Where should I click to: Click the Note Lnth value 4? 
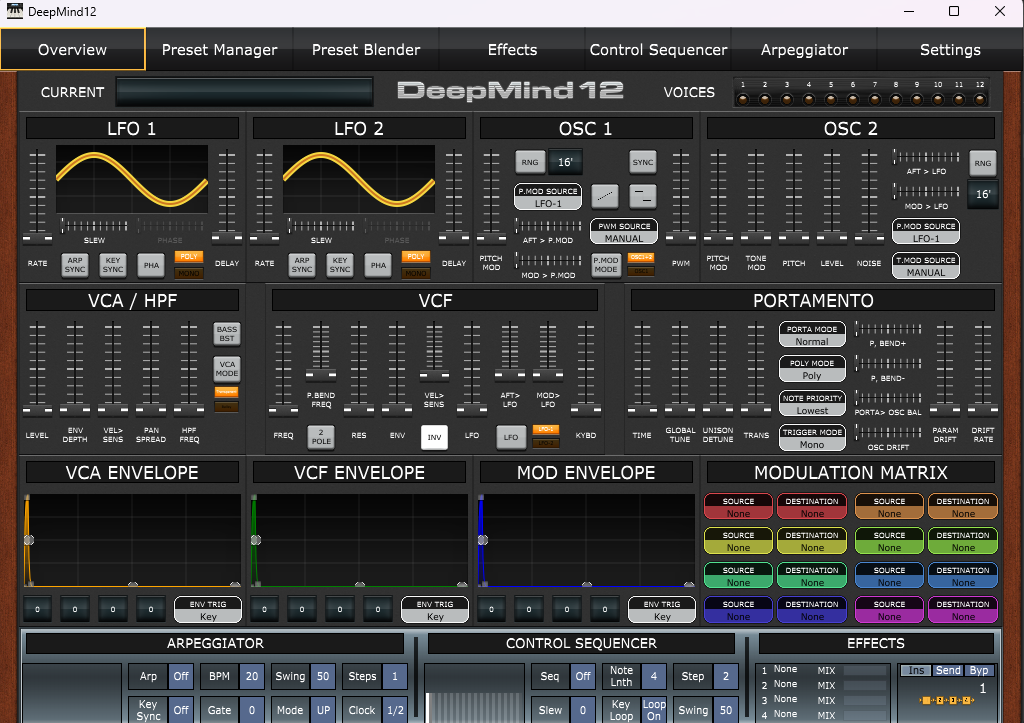(x=654, y=676)
